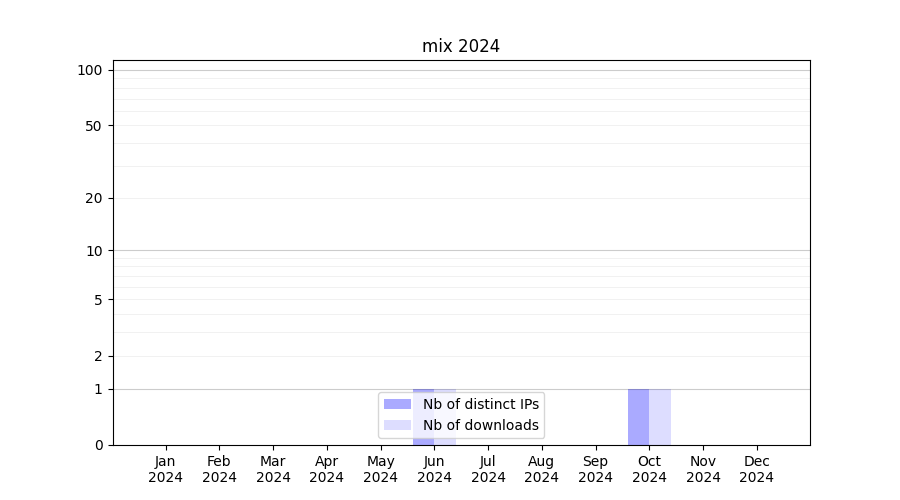900x500 pixels.
Task: Select the "Aug 2024" x-axis label
Action: pyautogui.click(x=541, y=469)
